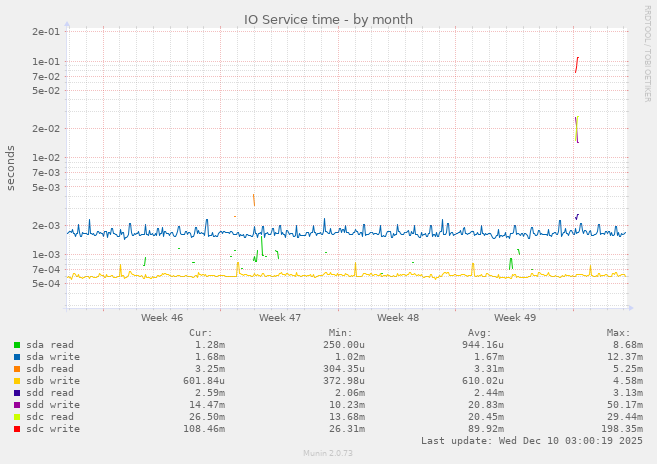Click sda write max value 12.37m
Viewport: 657px width, 464px height.
625,357
